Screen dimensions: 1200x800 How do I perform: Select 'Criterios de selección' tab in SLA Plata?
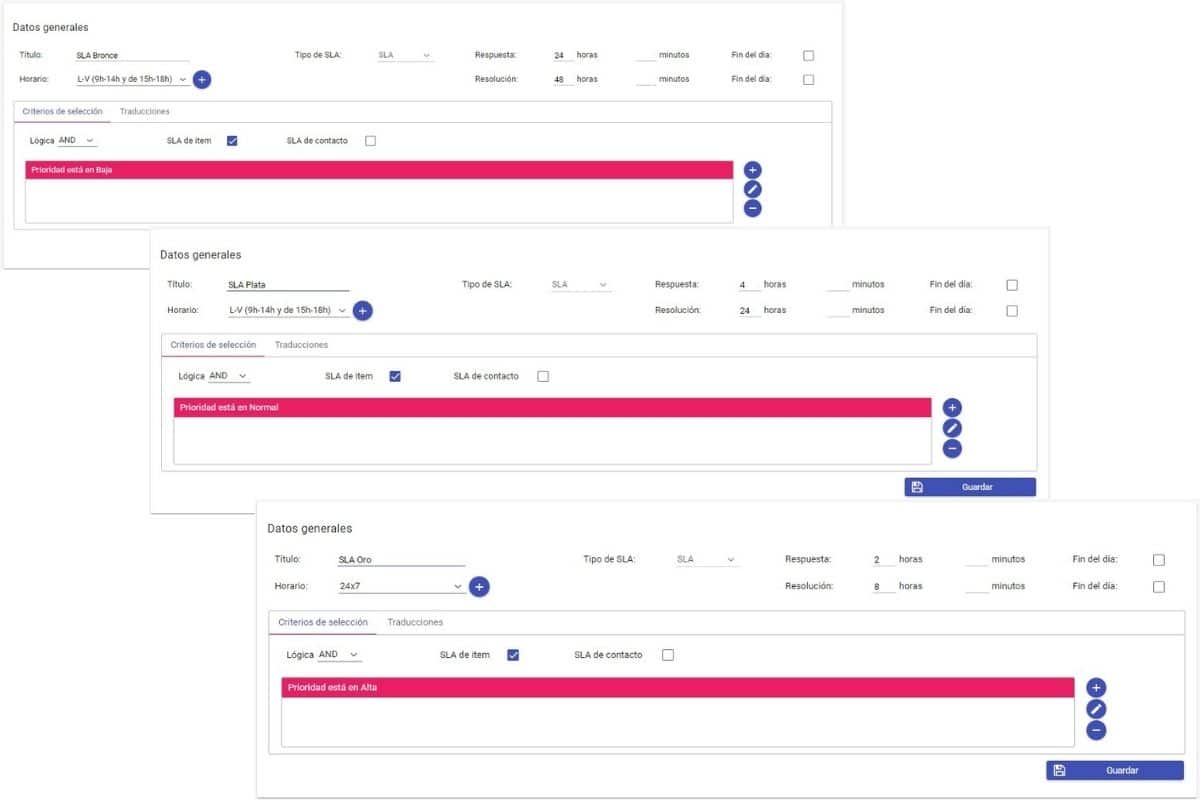pyautogui.click(x=213, y=345)
